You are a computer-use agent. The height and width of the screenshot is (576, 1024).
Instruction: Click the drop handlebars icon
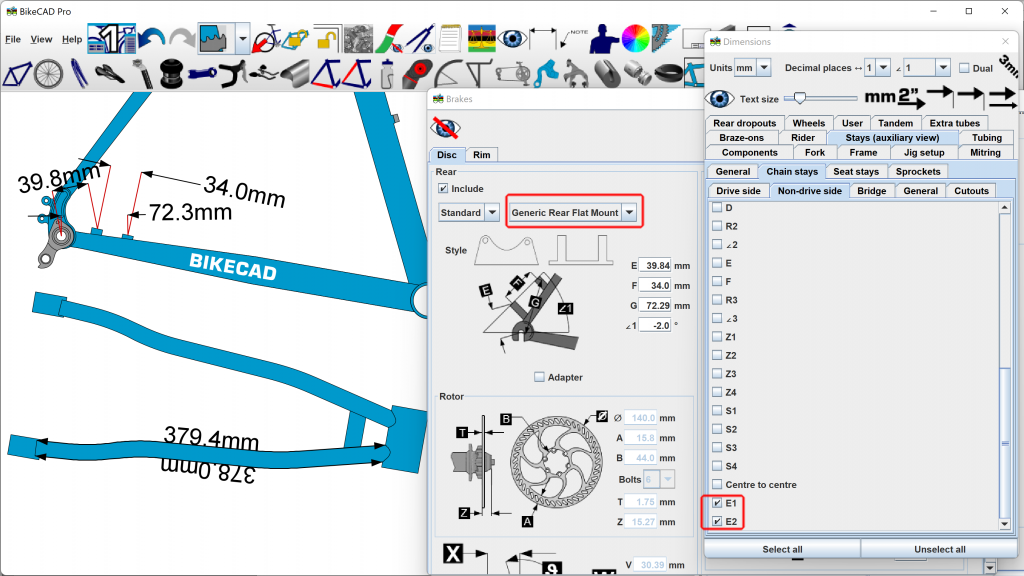coord(233,74)
